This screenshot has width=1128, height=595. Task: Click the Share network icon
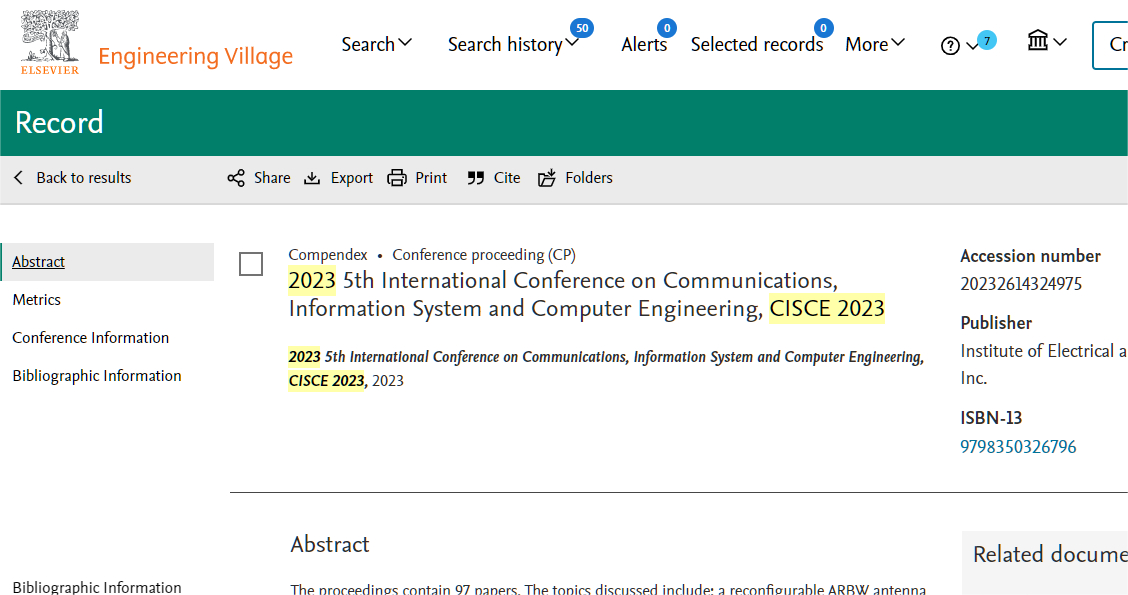click(236, 178)
